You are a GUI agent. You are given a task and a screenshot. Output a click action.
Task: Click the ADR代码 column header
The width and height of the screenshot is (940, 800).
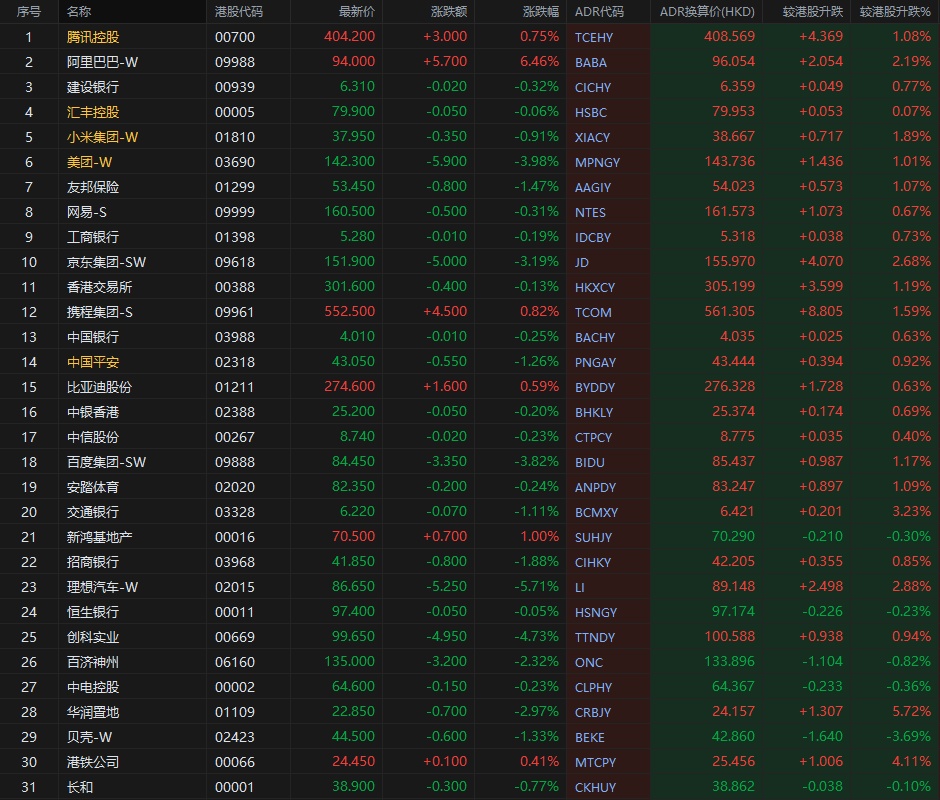[x=599, y=11]
